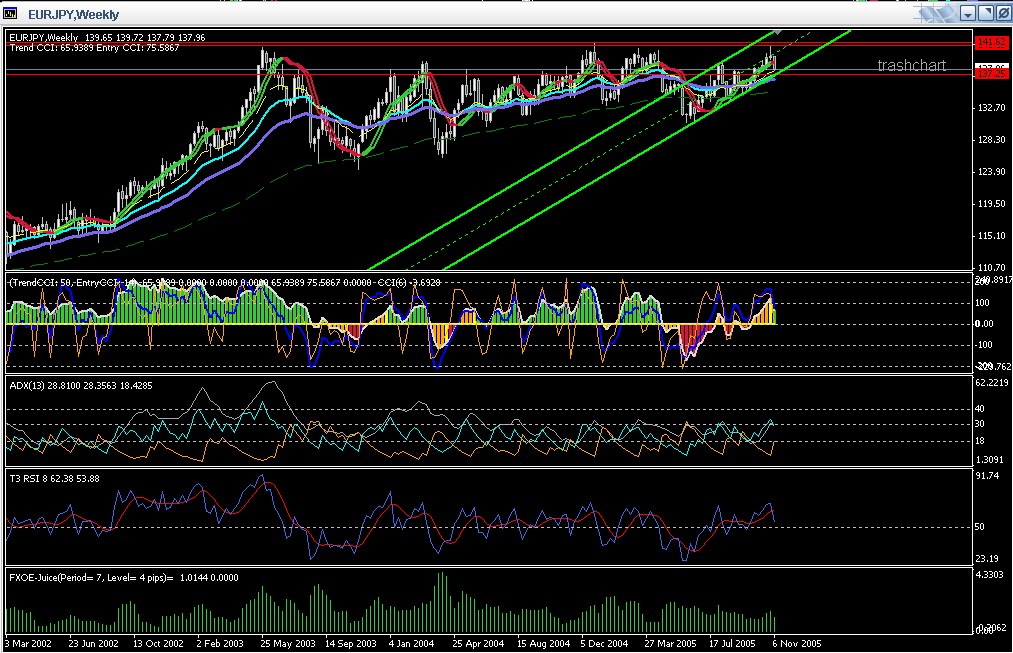Click the 4 Jan 2004 date label
1013x653 pixels.
click(412, 643)
